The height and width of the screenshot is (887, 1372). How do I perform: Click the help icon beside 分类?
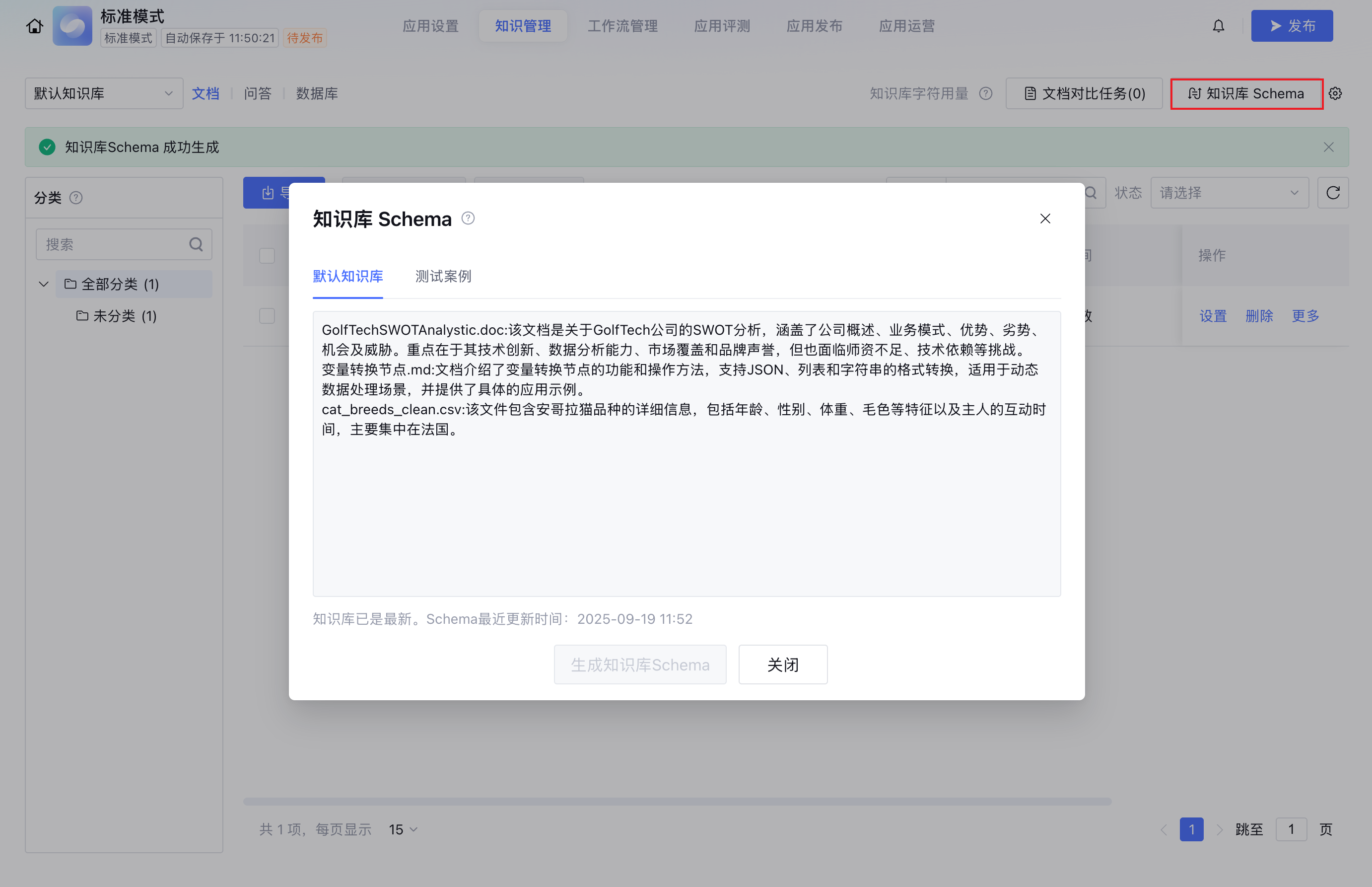tap(76, 198)
